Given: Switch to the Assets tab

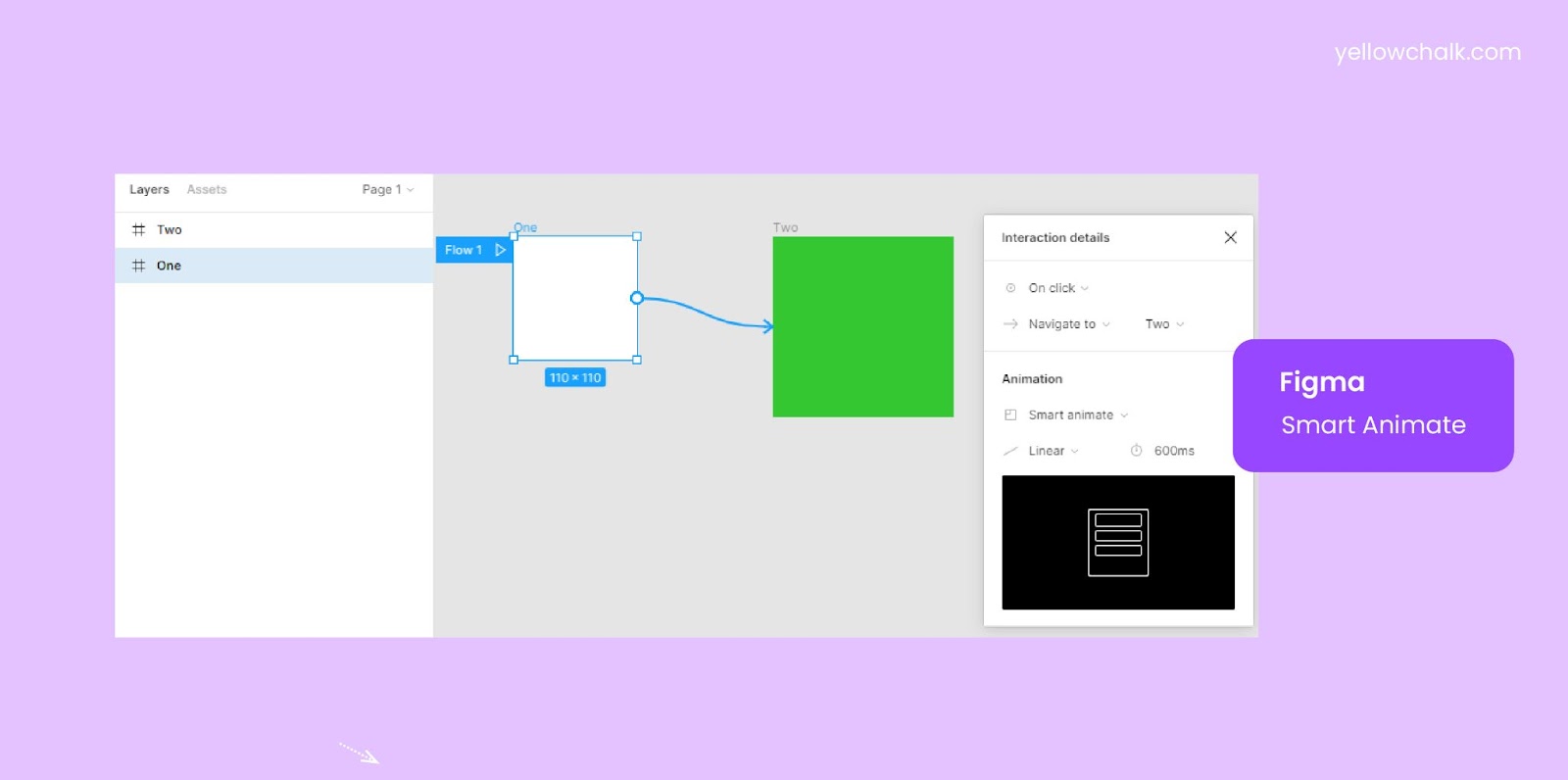Looking at the screenshot, I should [x=207, y=189].
